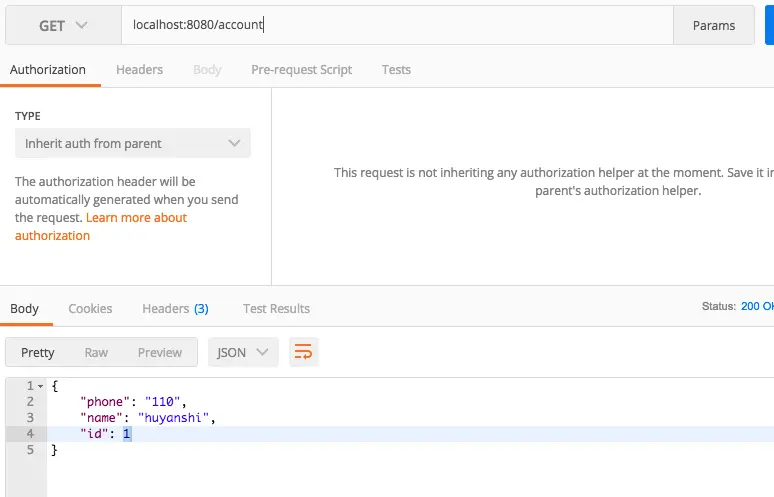Viewport: 774px width, 497px height.
Task: Expand the Inherit auth from parent dropdown
Action: [x=133, y=143]
